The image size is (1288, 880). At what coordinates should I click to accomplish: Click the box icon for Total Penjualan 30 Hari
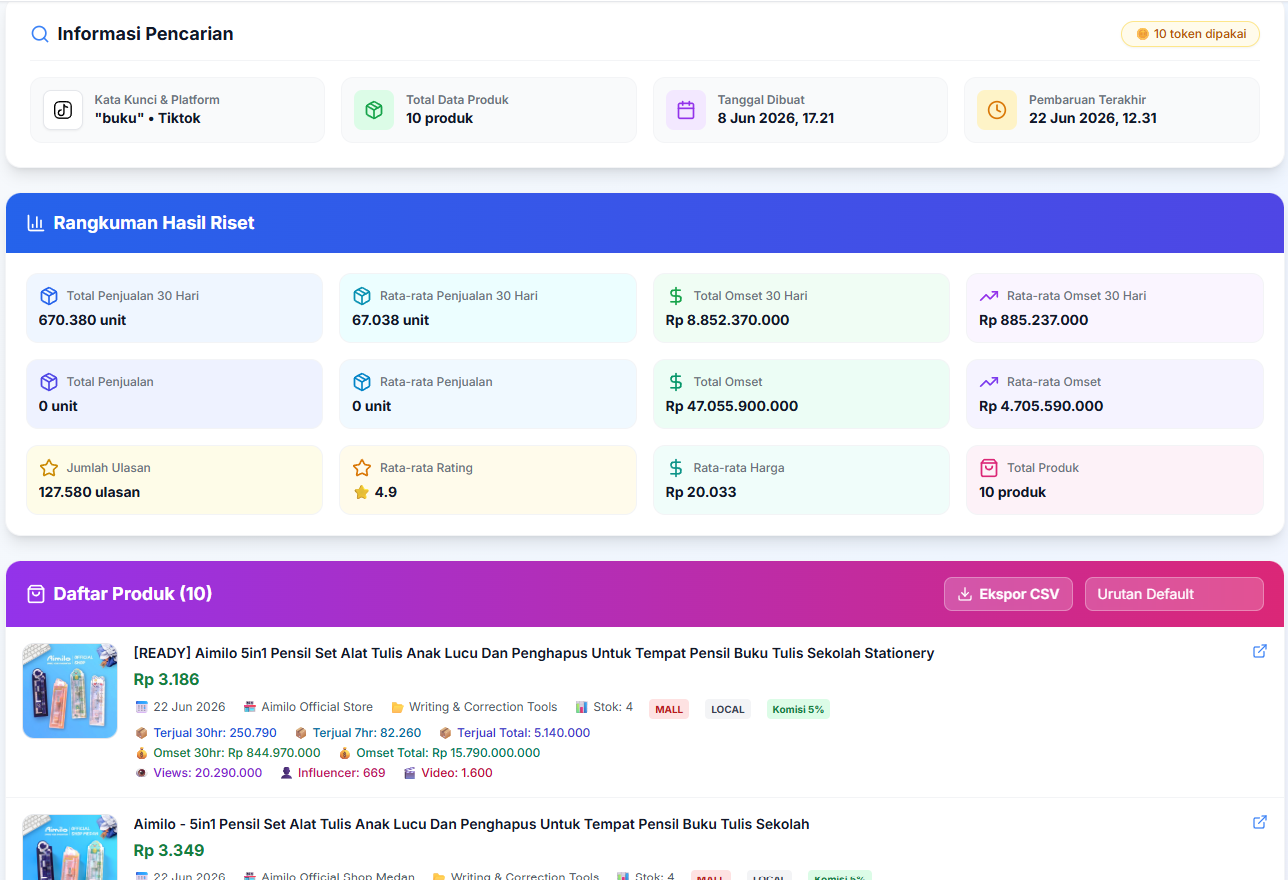(49, 296)
